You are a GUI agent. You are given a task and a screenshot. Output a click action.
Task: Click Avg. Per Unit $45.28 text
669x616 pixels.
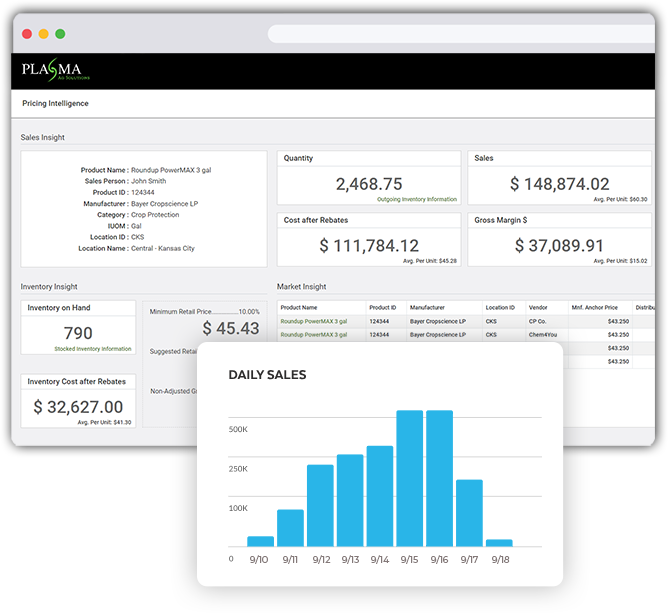click(430, 261)
